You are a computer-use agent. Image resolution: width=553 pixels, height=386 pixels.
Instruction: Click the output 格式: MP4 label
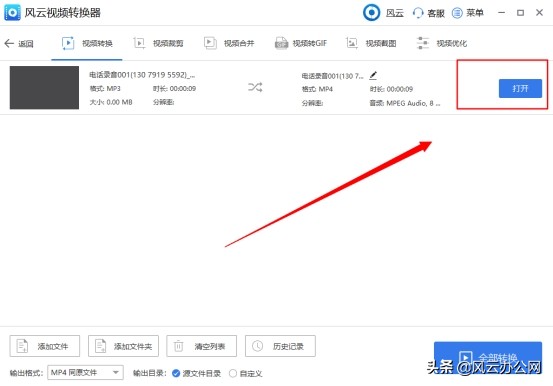tap(317, 89)
